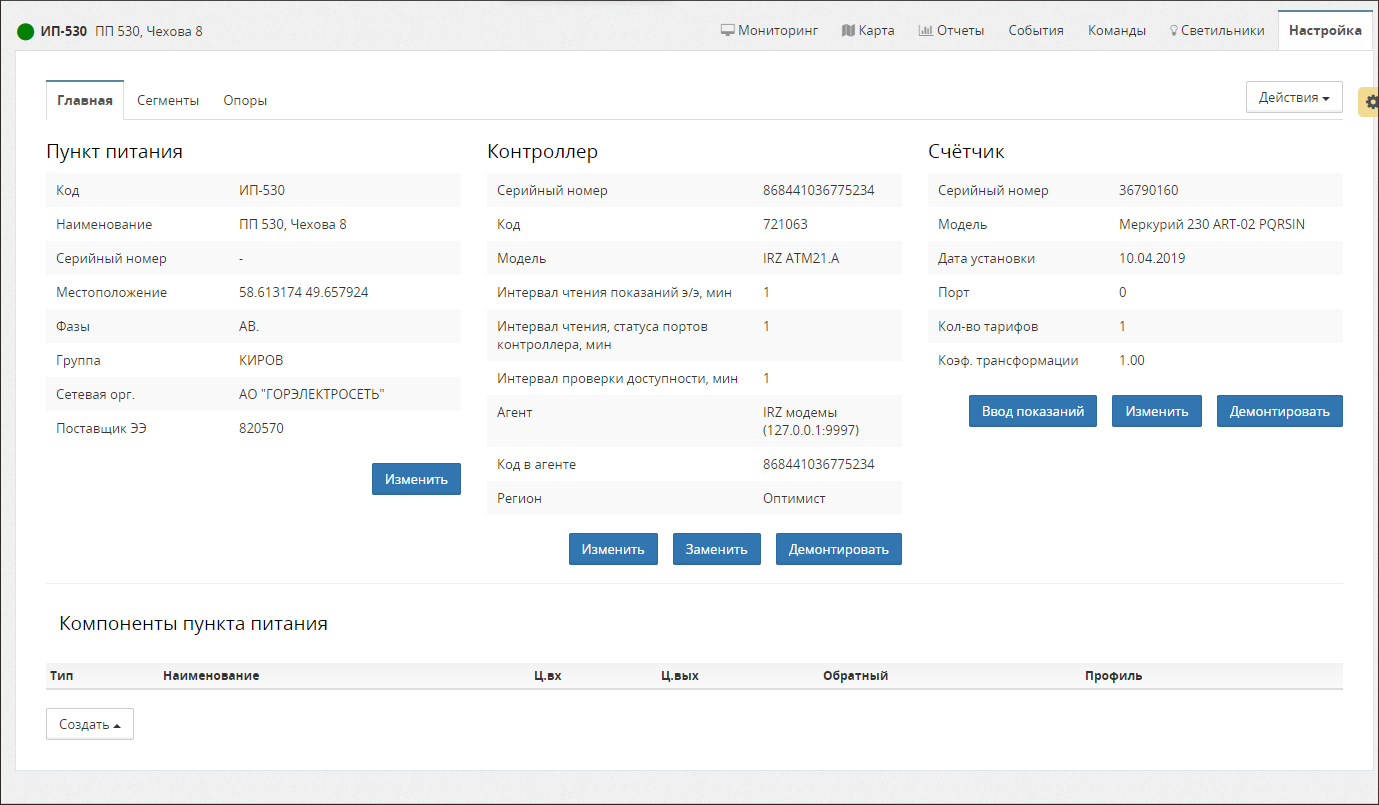Click Изменить under Пункт питания
1379x805 pixels.
[416, 479]
